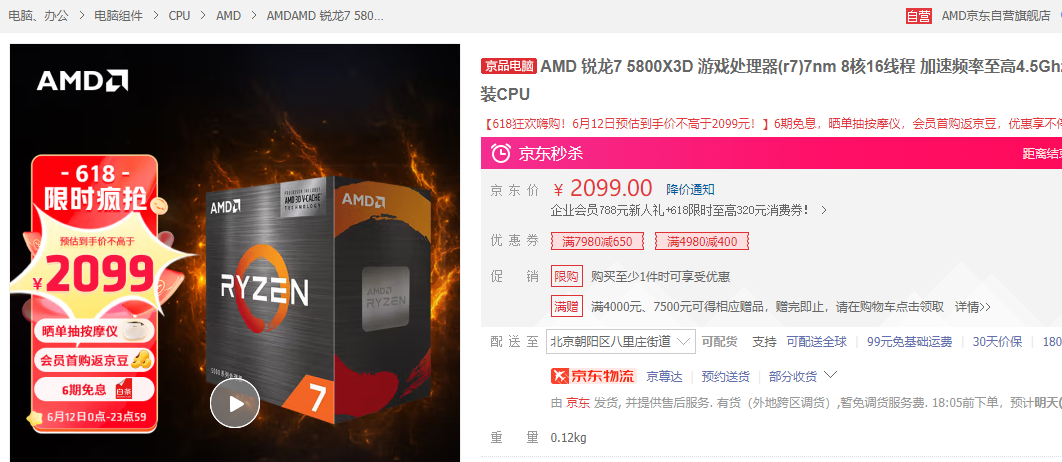Claim the 满4980减400 coupon
This screenshot has height=462, width=1062.
pos(702,241)
